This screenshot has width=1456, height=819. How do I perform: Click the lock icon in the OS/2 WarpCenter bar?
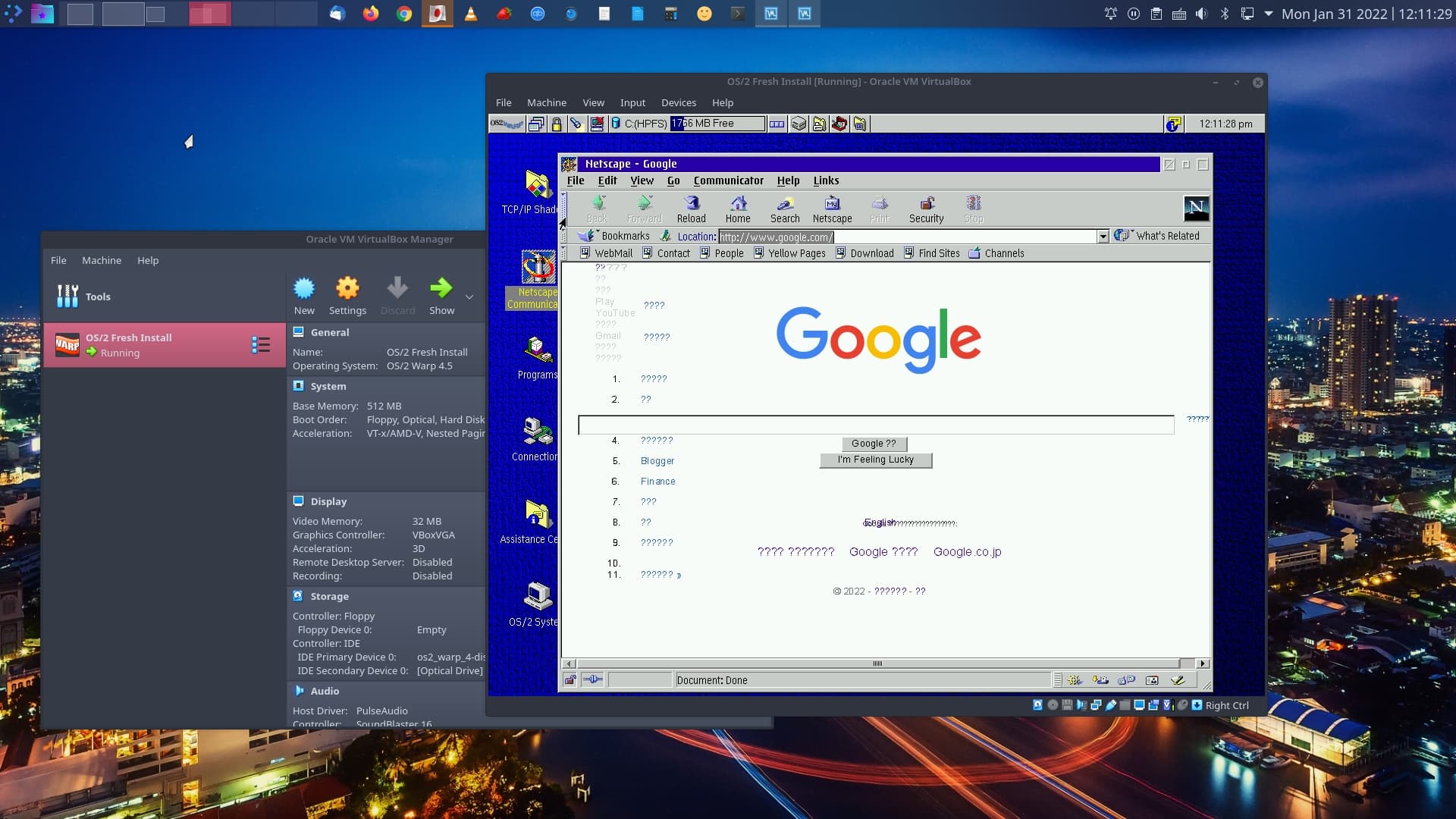pyautogui.click(x=557, y=124)
